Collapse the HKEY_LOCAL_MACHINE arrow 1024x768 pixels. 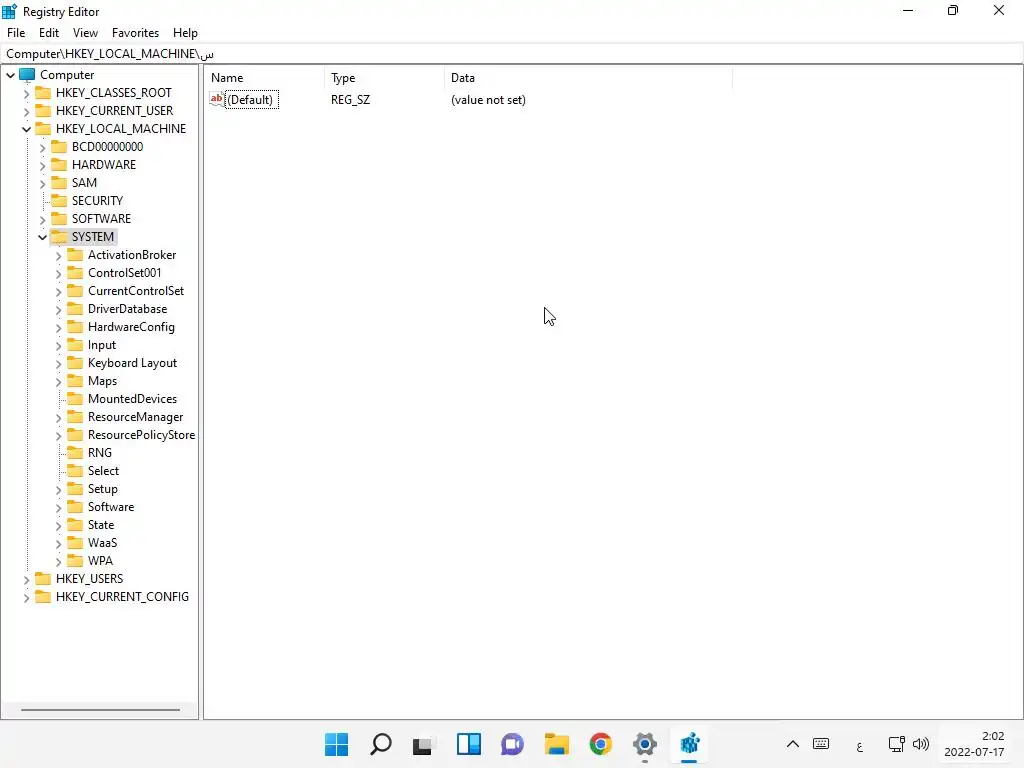(x=26, y=129)
